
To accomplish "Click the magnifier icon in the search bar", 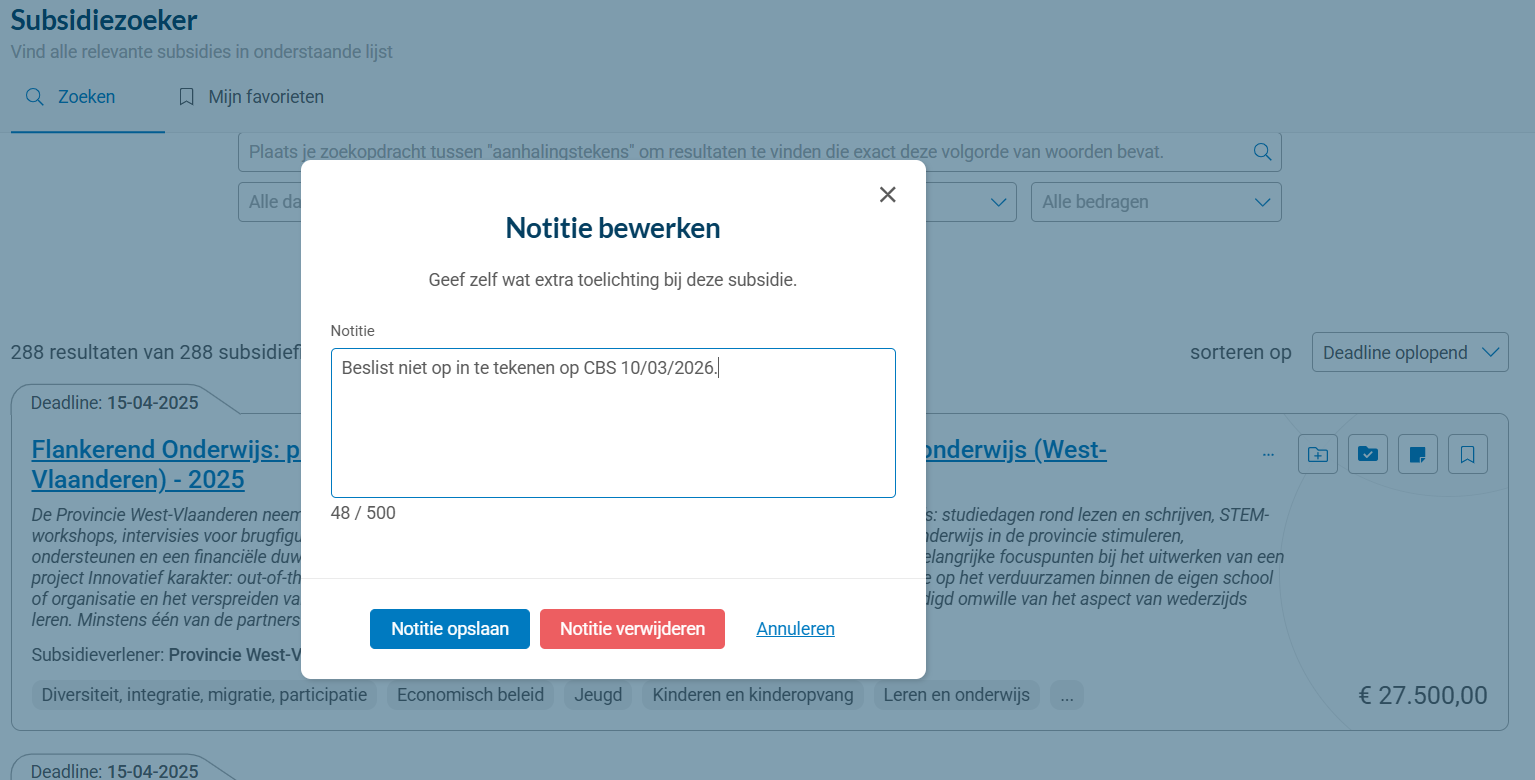I will pyautogui.click(x=1261, y=151).
